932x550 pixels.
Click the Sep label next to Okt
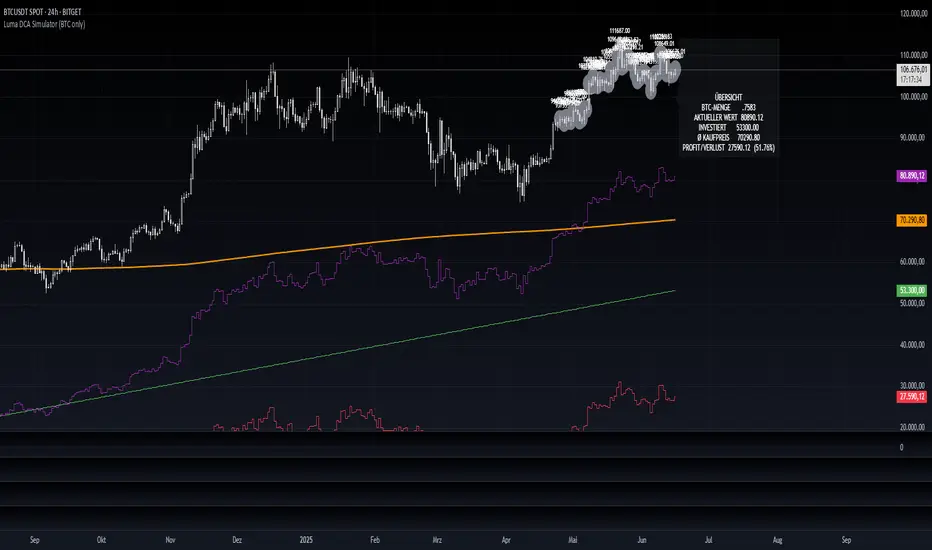pyautogui.click(x=34, y=540)
